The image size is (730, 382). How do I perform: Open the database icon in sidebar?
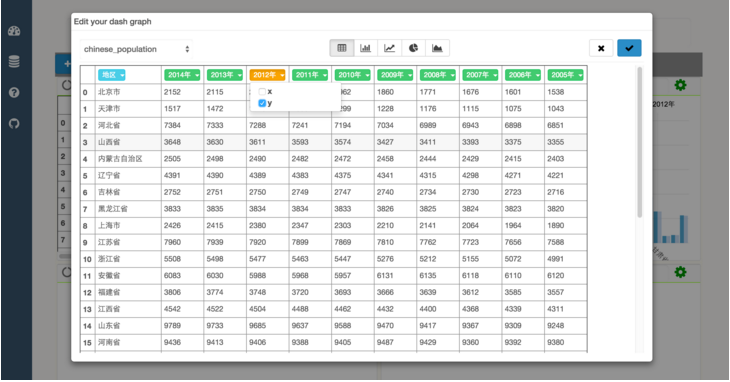pos(14,61)
